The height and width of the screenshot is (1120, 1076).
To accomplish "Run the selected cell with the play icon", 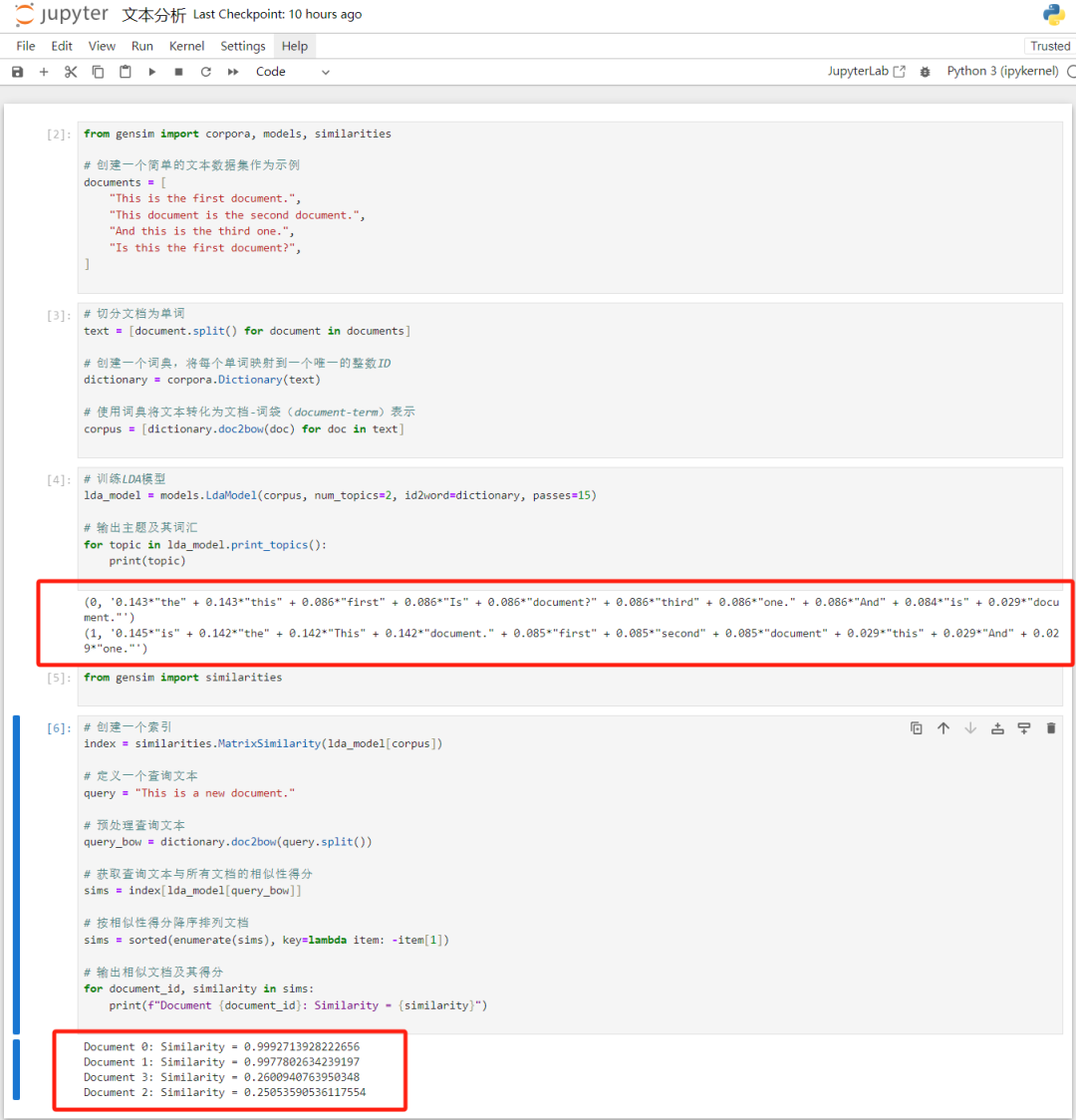I will click(x=152, y=72).
